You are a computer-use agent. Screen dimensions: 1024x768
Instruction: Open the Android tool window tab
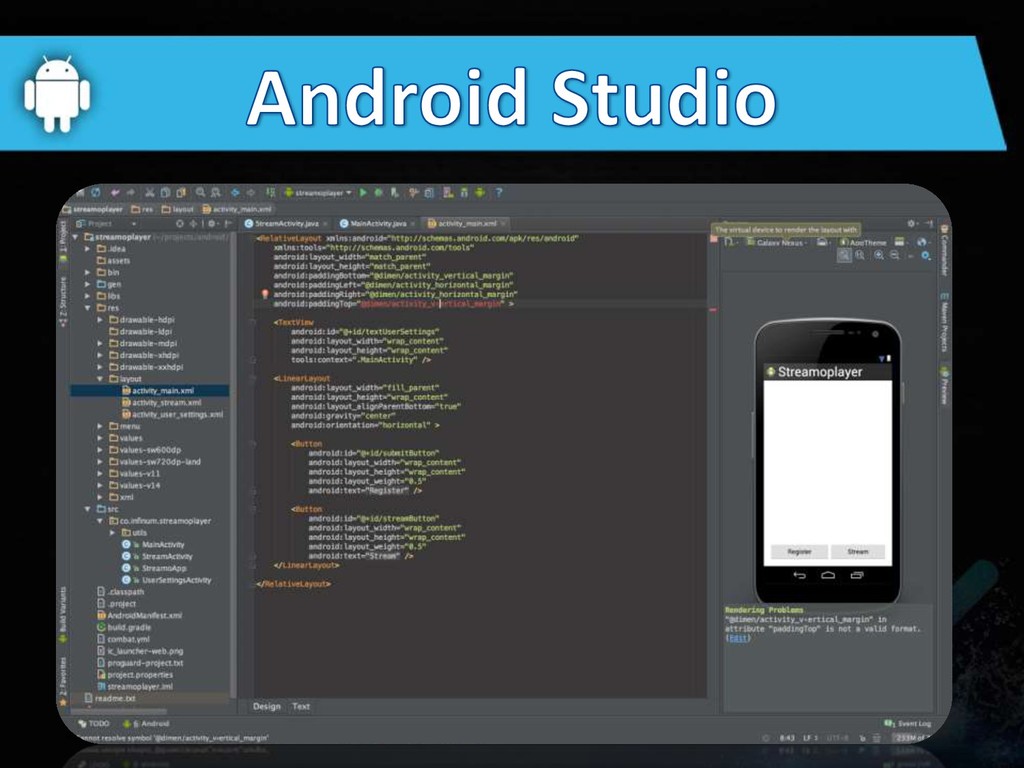146,724
